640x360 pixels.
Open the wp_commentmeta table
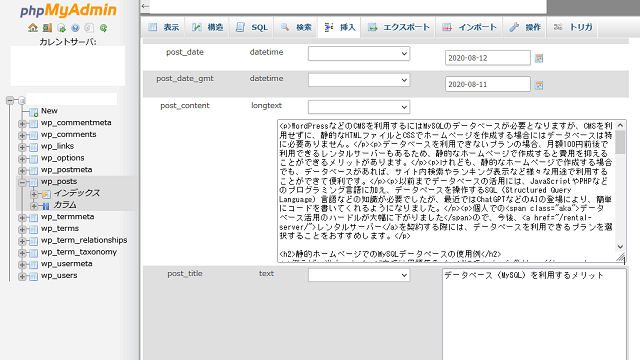(x=76, y=122)
